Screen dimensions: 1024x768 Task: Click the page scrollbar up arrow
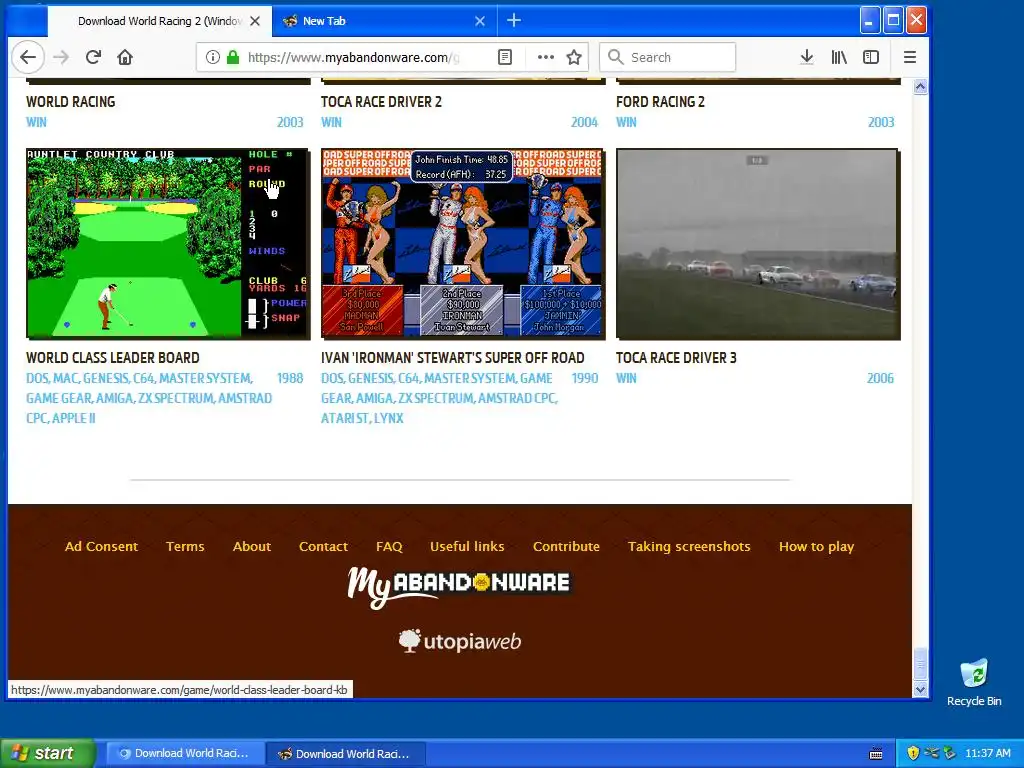pyautogui.click(x=920, y=87)
